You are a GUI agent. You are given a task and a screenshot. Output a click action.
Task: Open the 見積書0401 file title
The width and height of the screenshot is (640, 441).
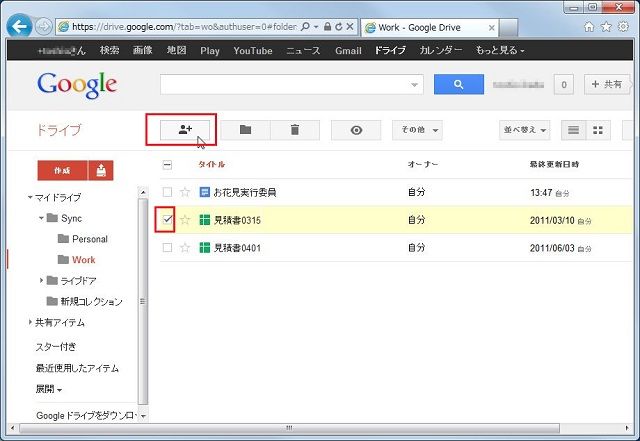tap(237, 248)
